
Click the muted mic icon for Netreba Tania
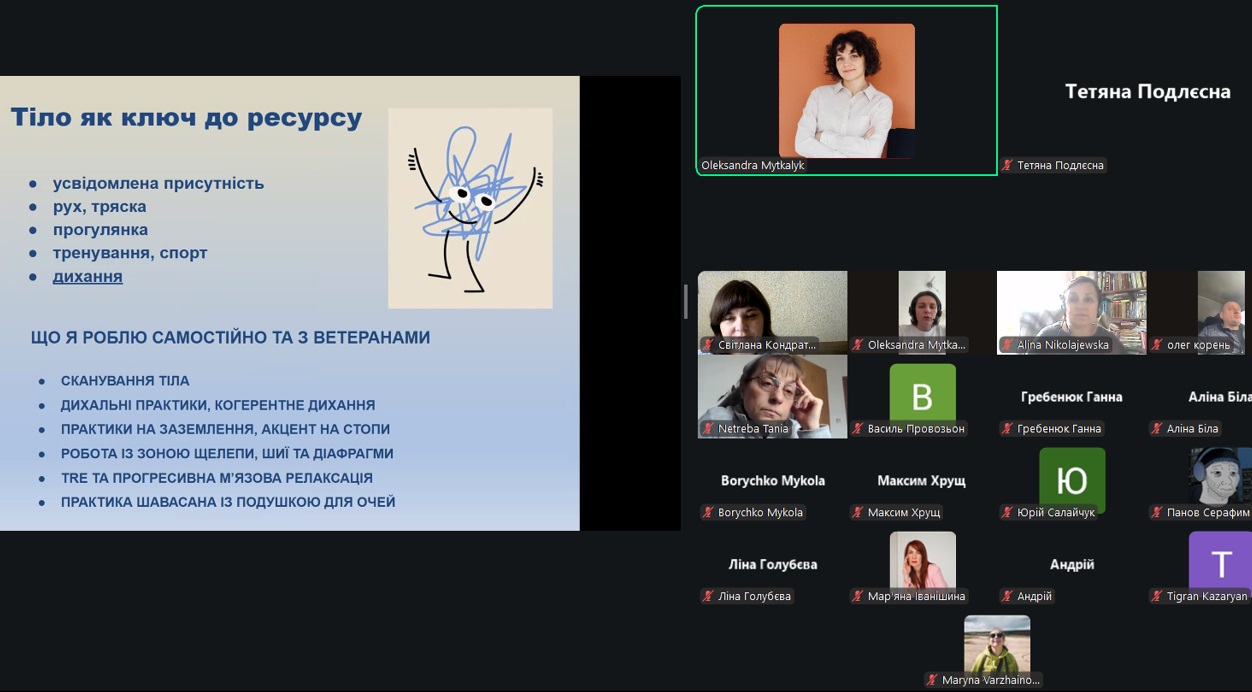point(708,429)
